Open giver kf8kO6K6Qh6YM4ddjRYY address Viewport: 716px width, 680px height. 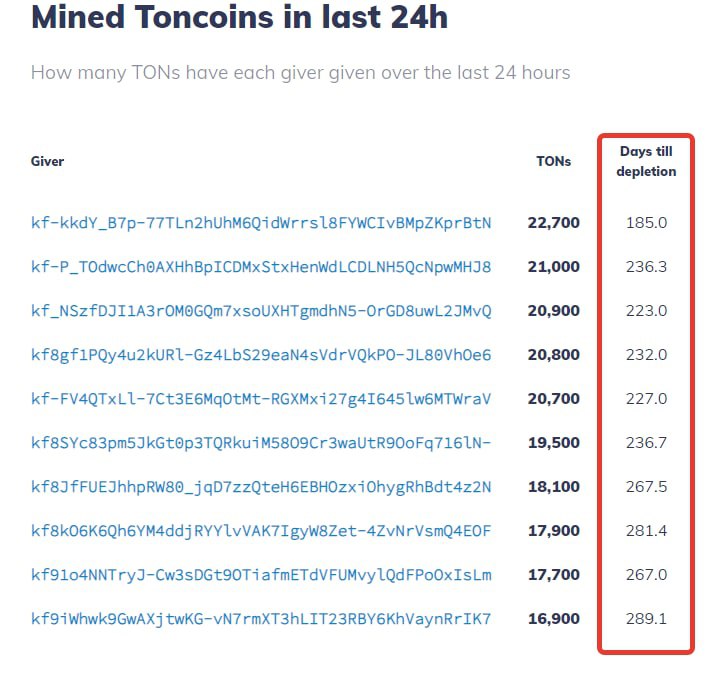tap(261, 531)
